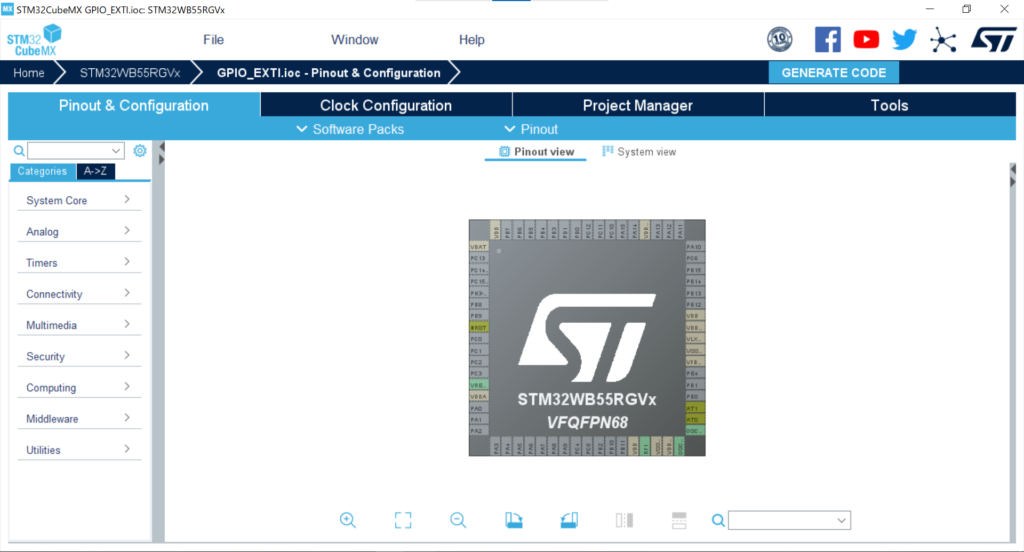Click GPIO_EXTI.ioc breadcrumb

[x=328, y=73]
